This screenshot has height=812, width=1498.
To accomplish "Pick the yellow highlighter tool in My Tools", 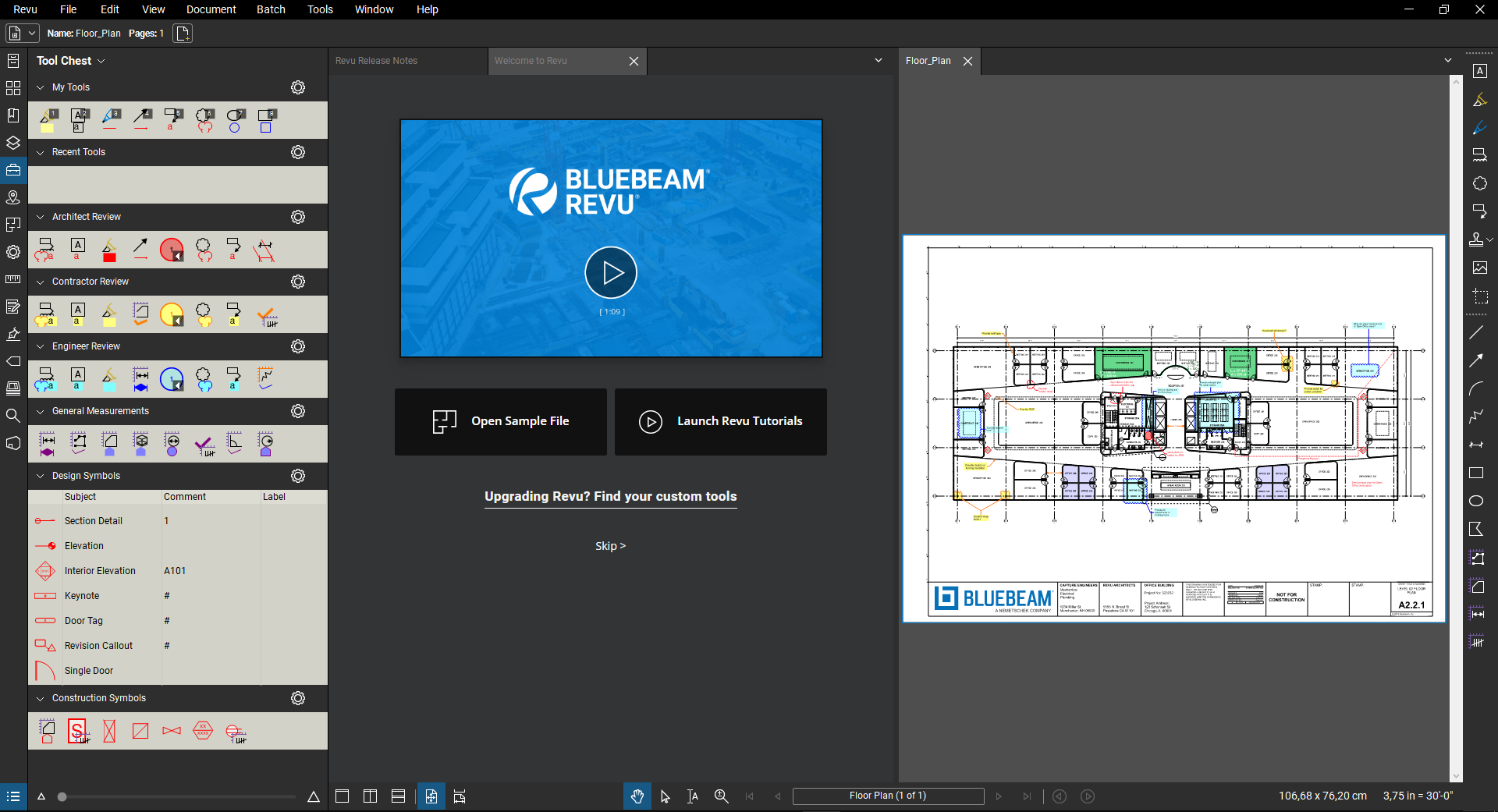I will coord(48,120).
